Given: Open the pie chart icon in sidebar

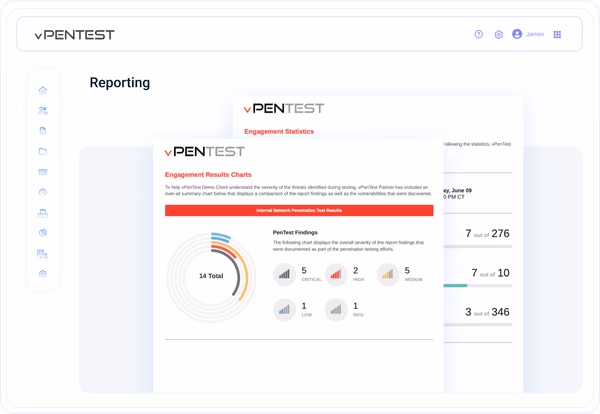Looking at the screenshot, I should 43,233.
